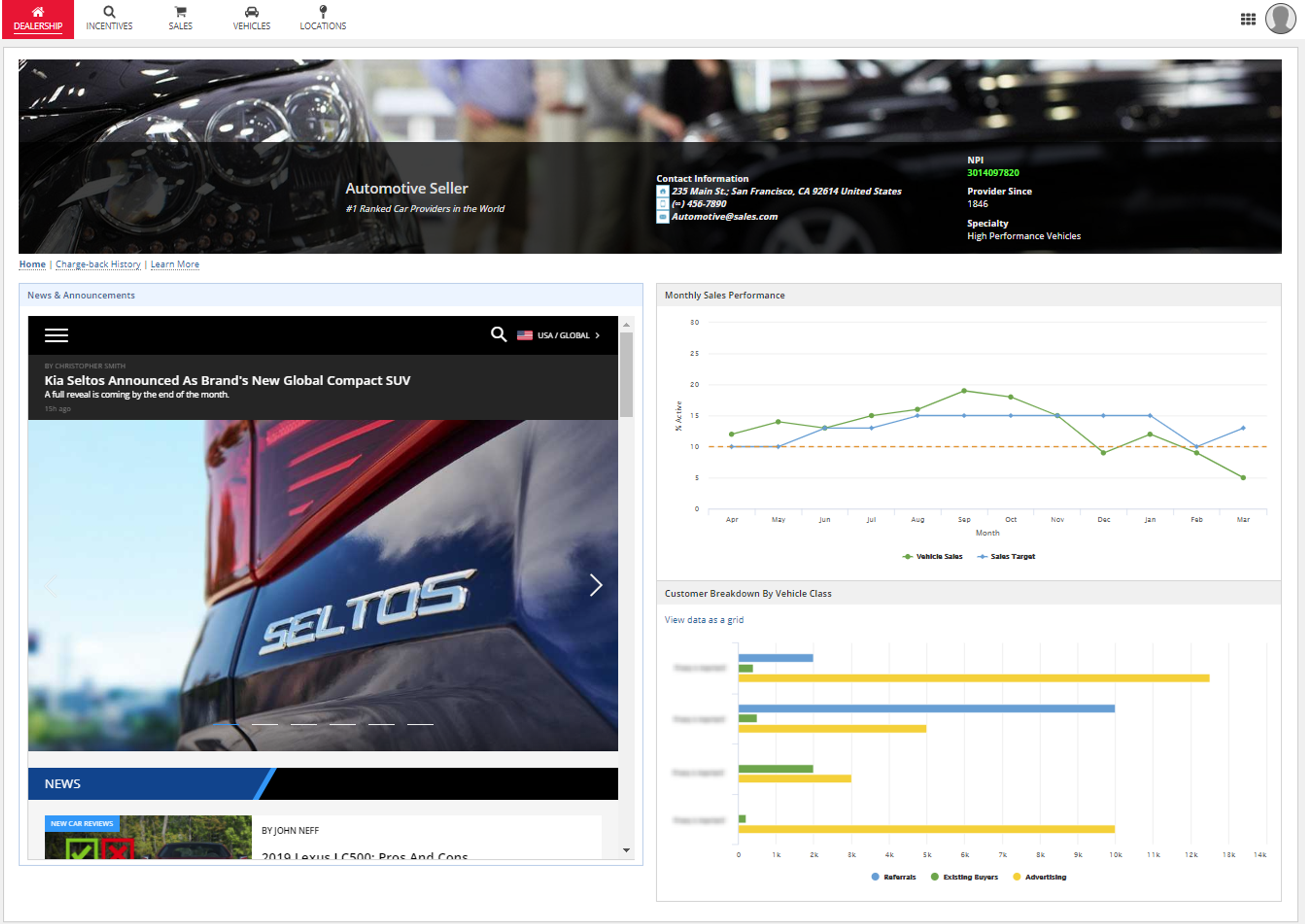Open the hamburger menu in news panel

56,335
